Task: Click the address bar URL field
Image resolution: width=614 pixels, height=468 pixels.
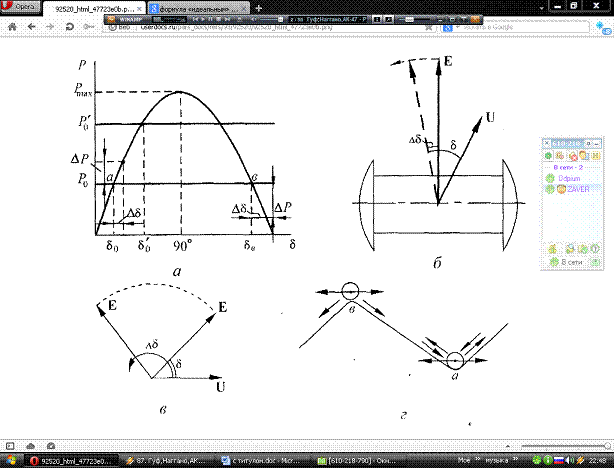Action: [250, 30]
